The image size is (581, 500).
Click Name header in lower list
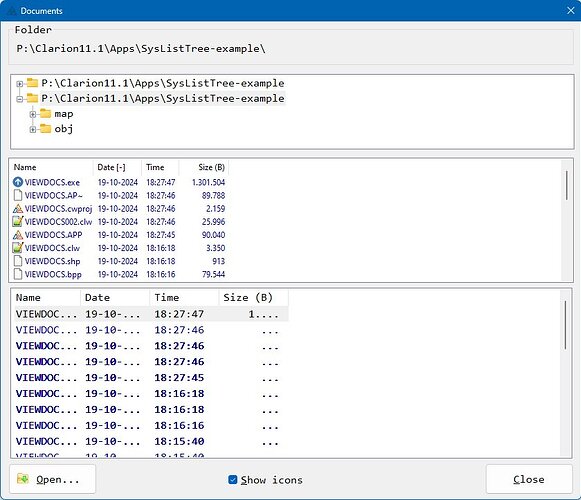click(x=46, y=298)
